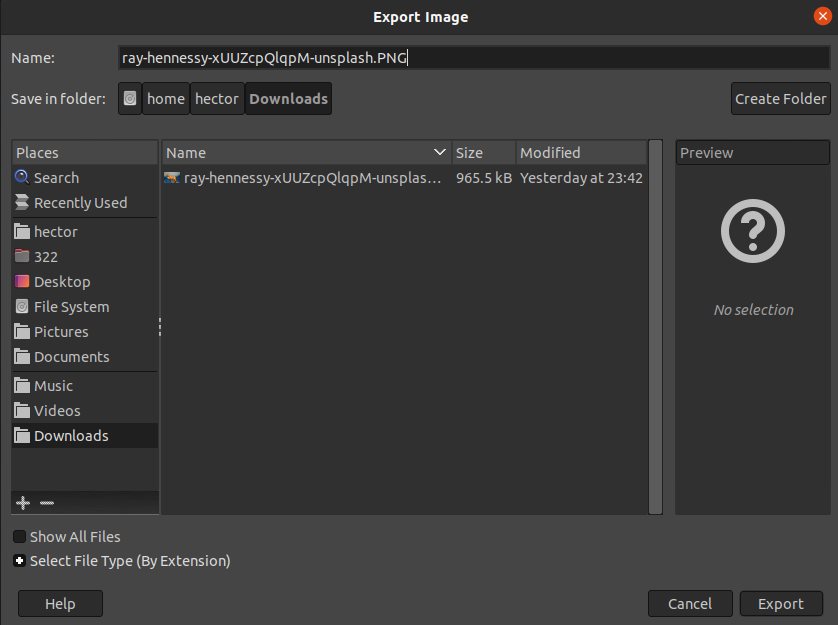Click the root filesystem disk icon in path bar
This screenshot has height=625, width=838.
coord(130,99)
